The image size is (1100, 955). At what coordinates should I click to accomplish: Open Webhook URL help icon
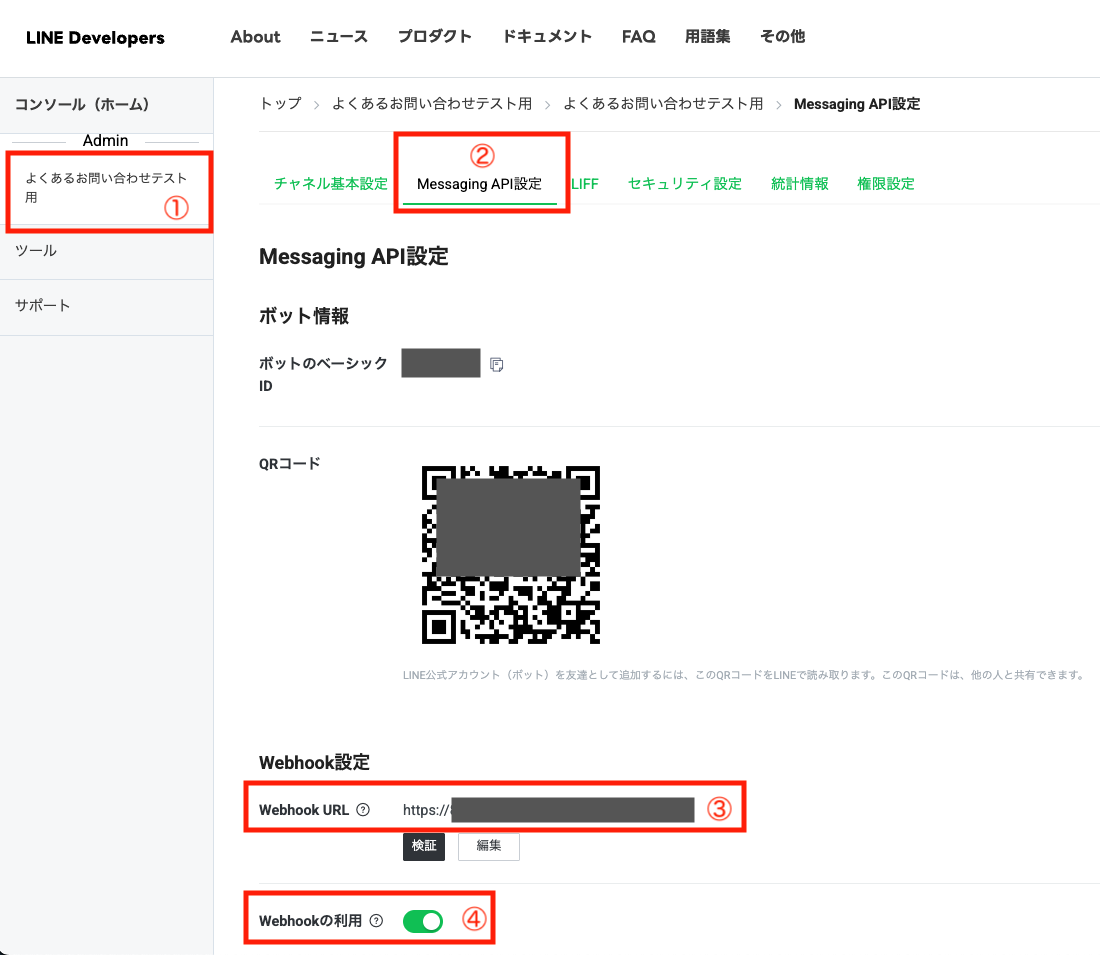click(363, 810)
